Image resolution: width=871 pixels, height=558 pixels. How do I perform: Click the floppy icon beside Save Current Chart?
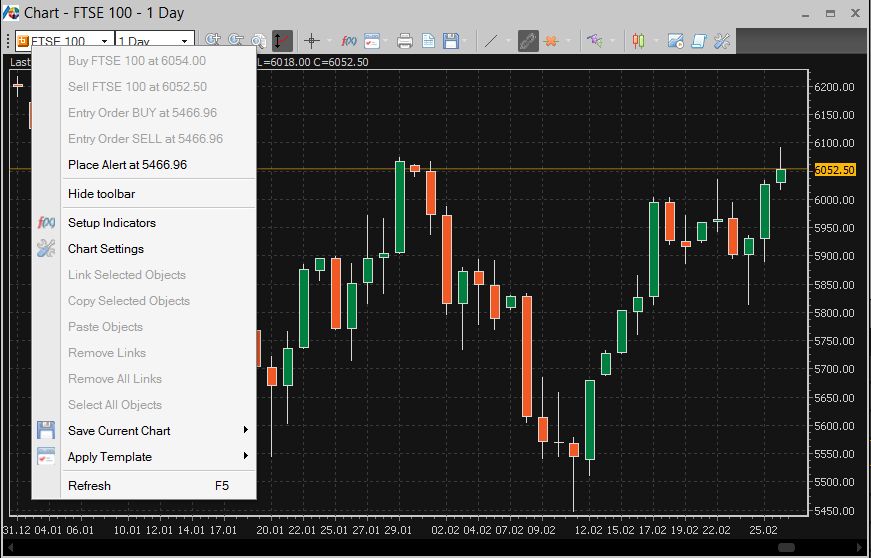tap(46, 430)
